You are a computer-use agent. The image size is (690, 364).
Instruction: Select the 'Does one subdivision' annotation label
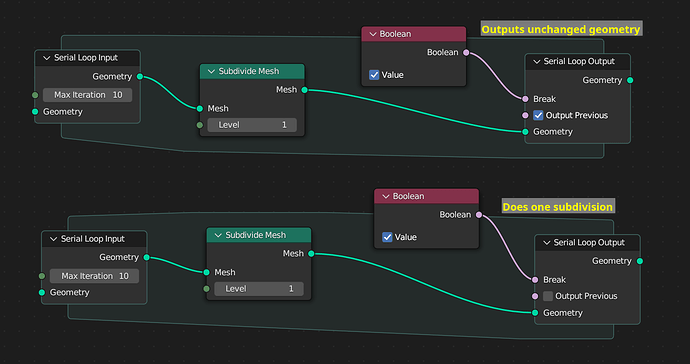pos(558,206)
